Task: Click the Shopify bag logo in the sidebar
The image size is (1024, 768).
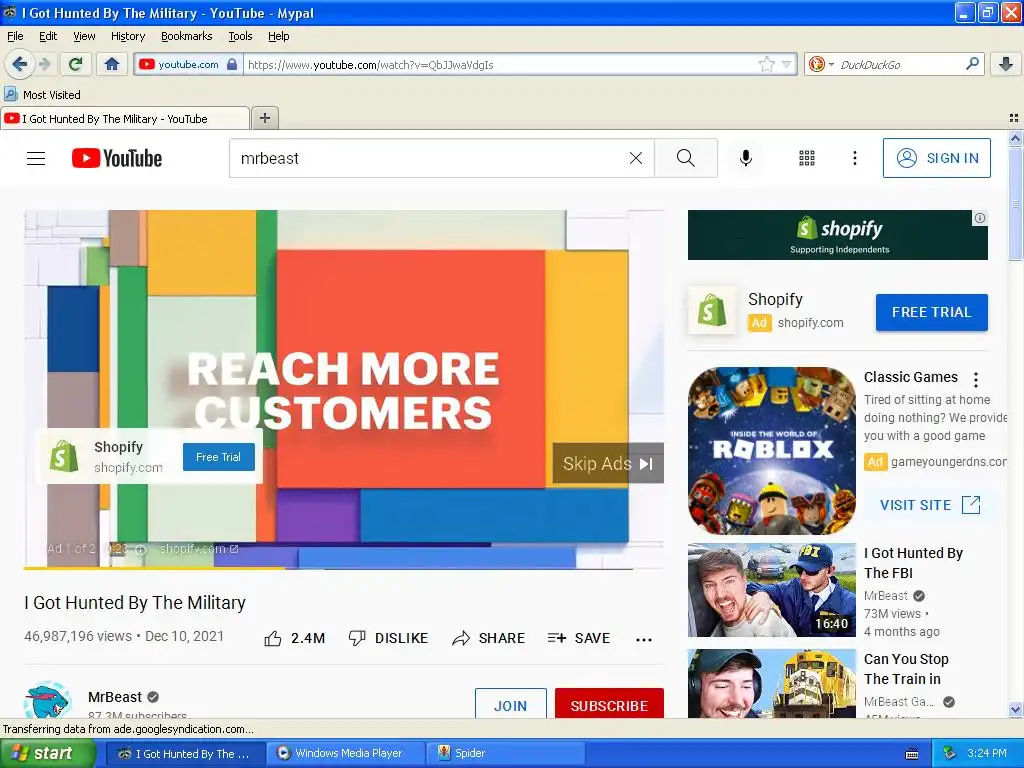Action: pos(712,310)
